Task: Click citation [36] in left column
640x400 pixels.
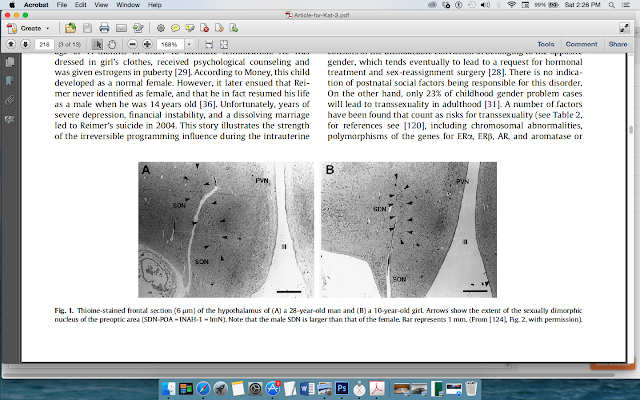Action: pyautogui.click(x=207, y=104)
